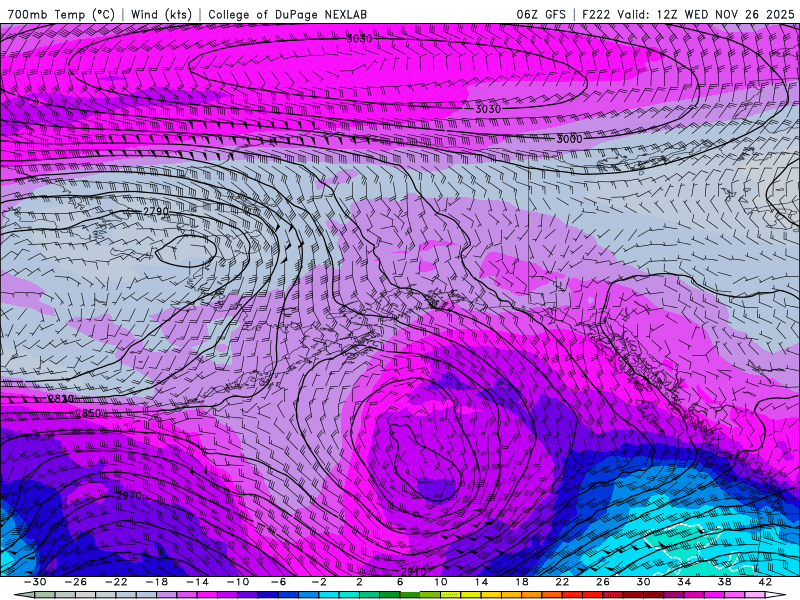Click the 3030 label on the innermost oval contour
This screenshot has width=800, height=600.
(x=359, y=38)
